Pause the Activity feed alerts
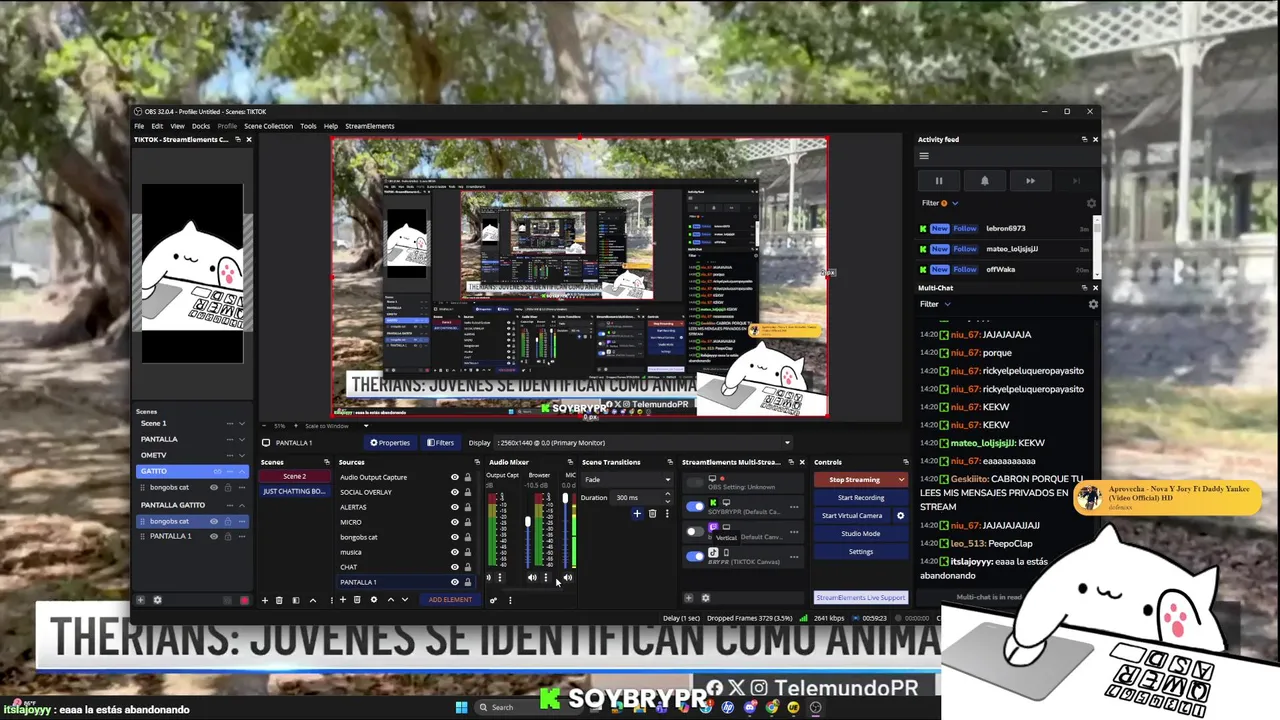This screenshot has height=720, width=1280. click(x=938, y=181)
